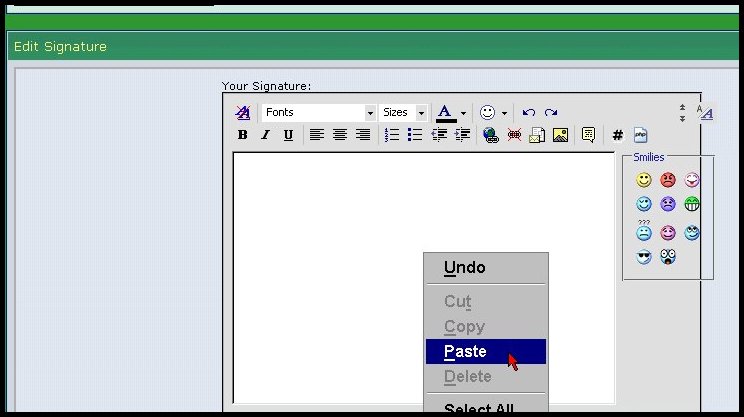The image size is (744, 417).
Task: Click the insert link globe icon
Action: (x=490, y=135)
